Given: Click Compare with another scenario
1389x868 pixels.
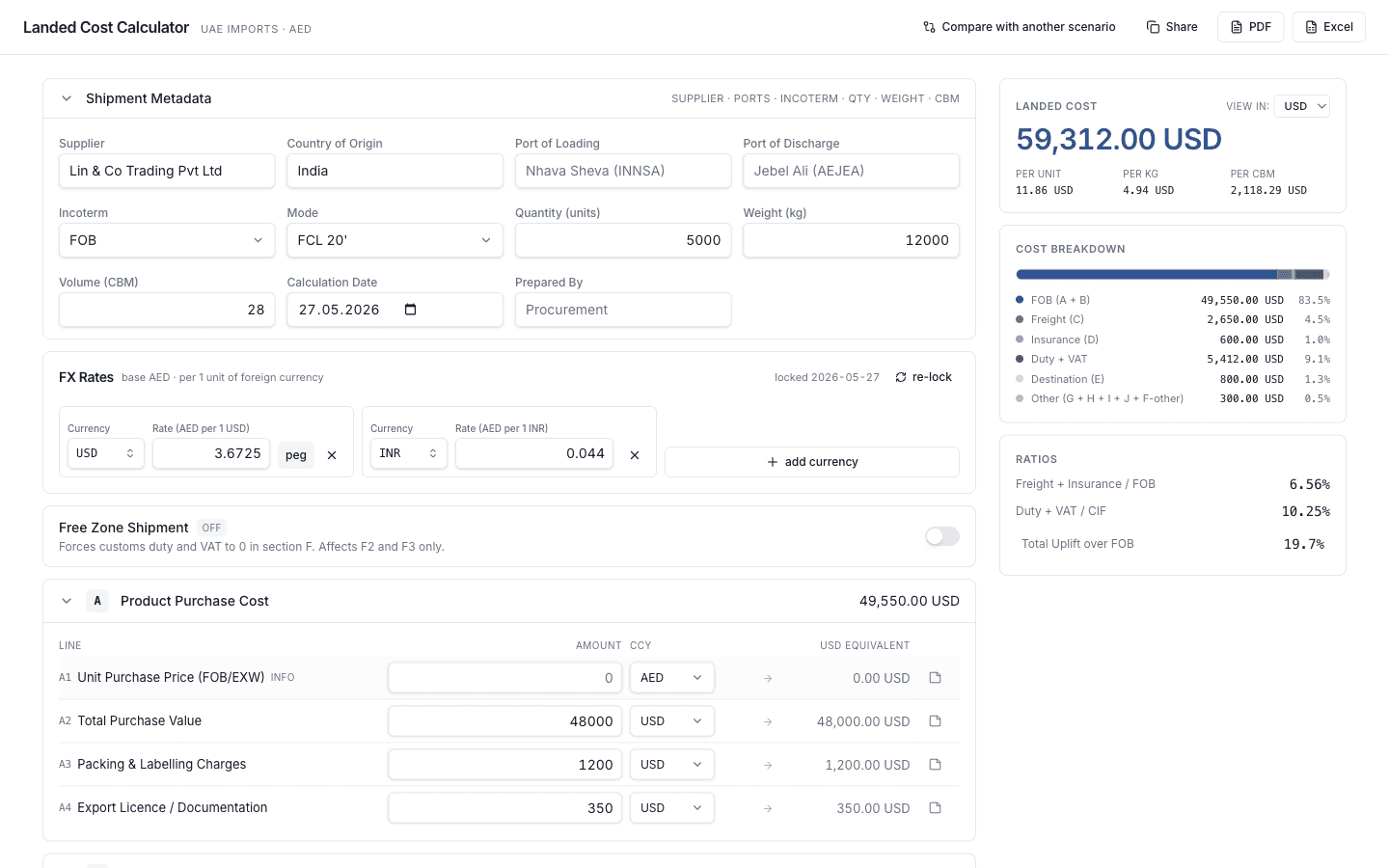Looking at the screenshot, I should click(1020, 27).
